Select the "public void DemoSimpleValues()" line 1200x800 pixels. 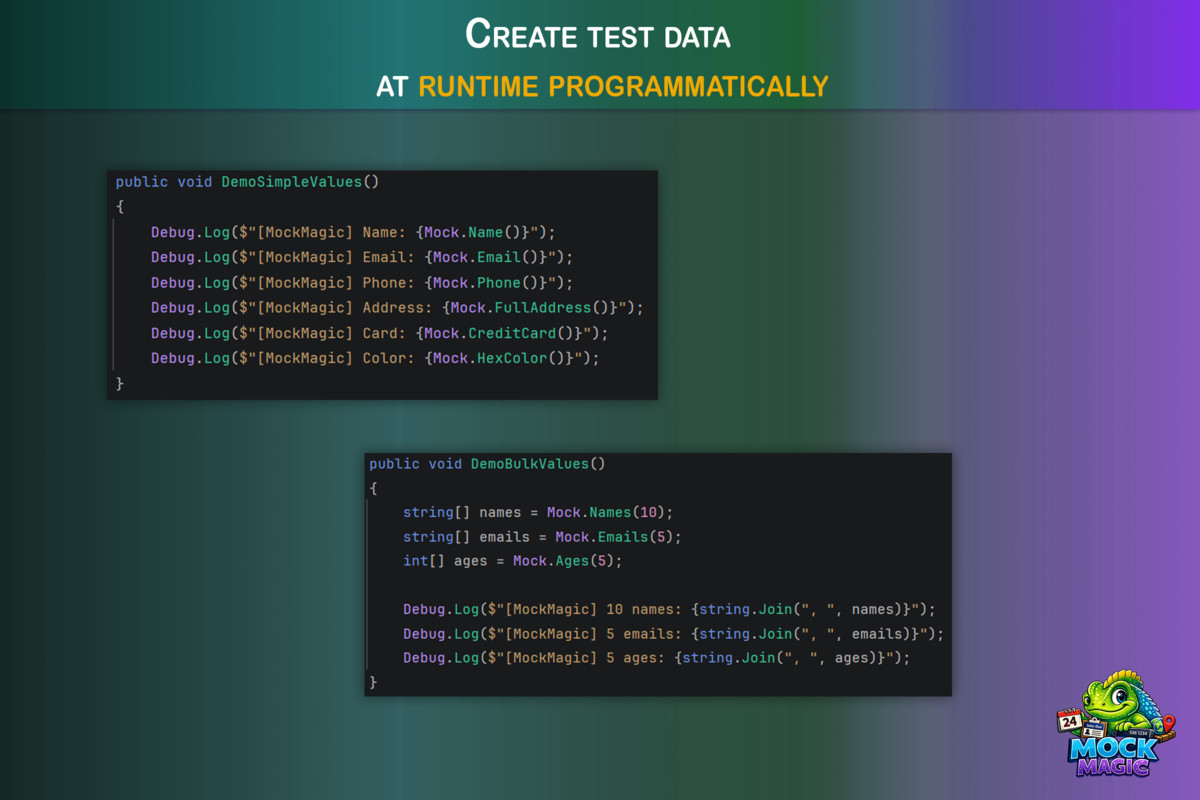[x=247, y=182]
